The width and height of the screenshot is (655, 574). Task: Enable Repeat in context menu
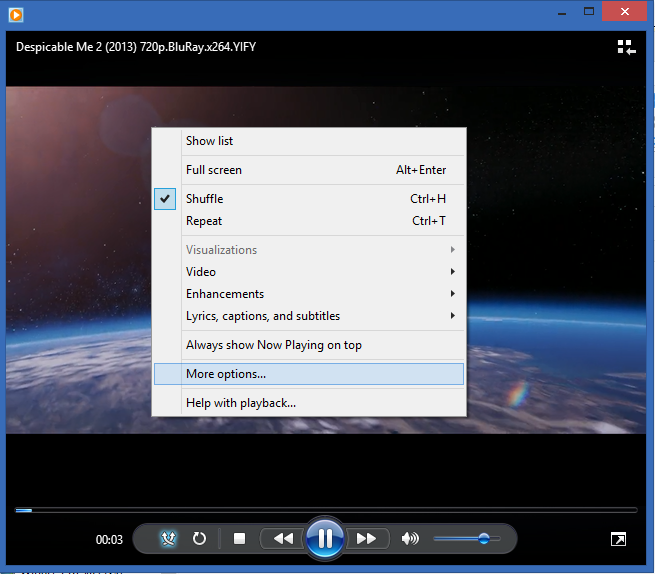tap(309, 221)
